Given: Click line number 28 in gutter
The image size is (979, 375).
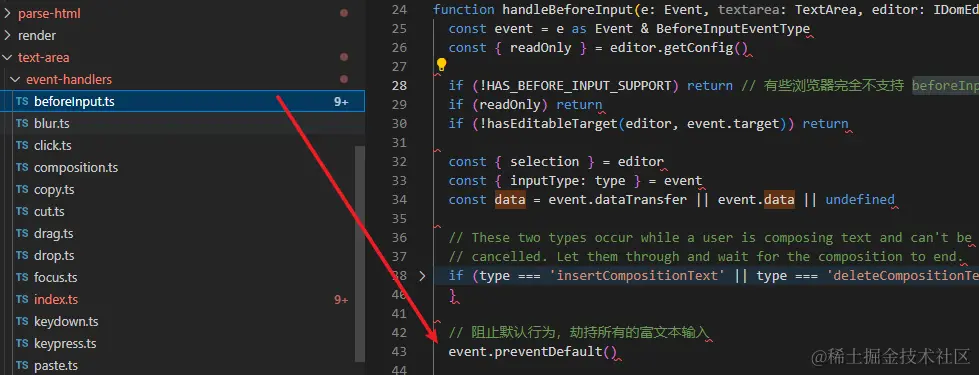Looking at the screenshot, I should (399, 85).
